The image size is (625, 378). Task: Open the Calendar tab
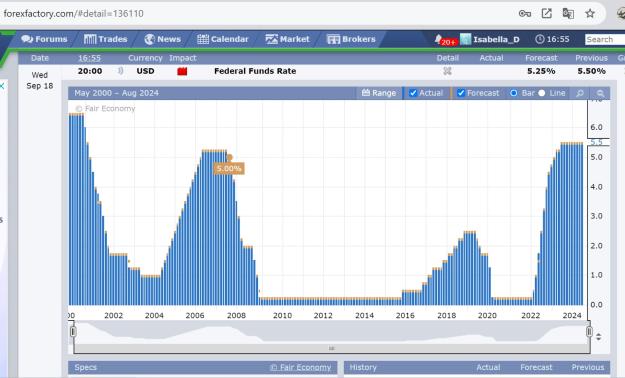[222, 39]
